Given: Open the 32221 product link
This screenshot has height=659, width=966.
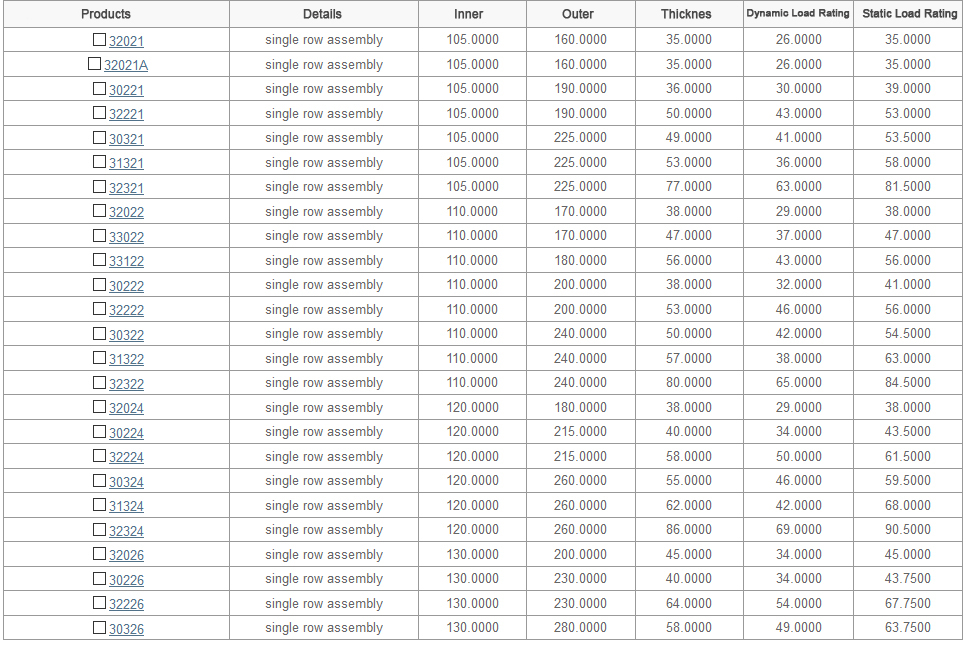Looking at the screenshot, I should point(126,114).
